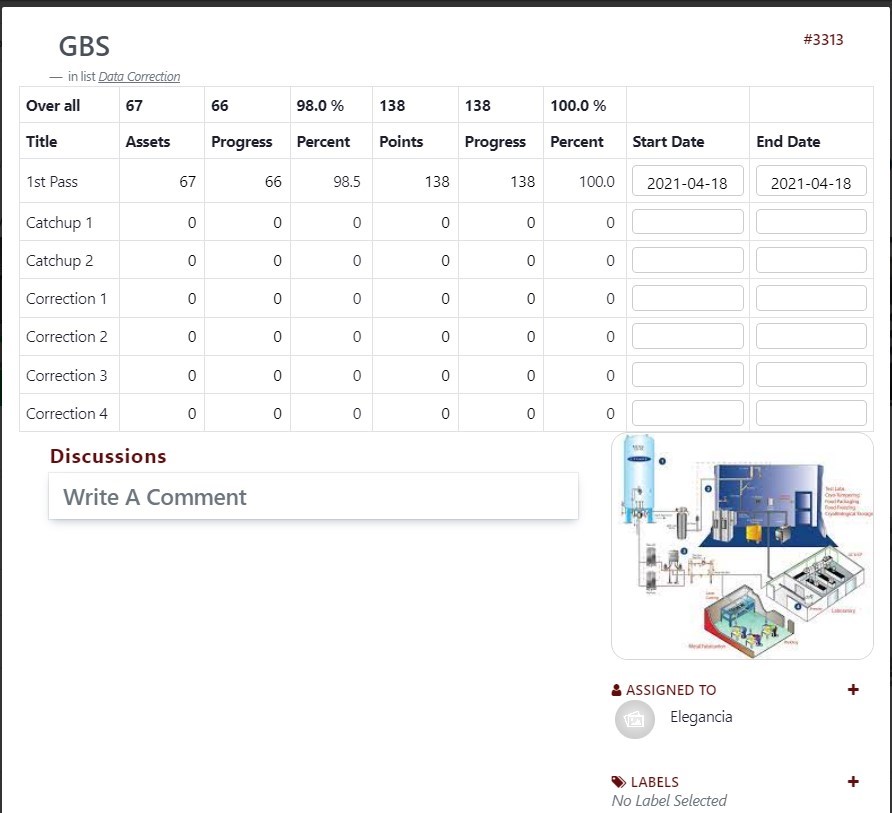Screen dimensions: 892x813
Task: Open the Data Correction list link
Action: coord(139,76)
